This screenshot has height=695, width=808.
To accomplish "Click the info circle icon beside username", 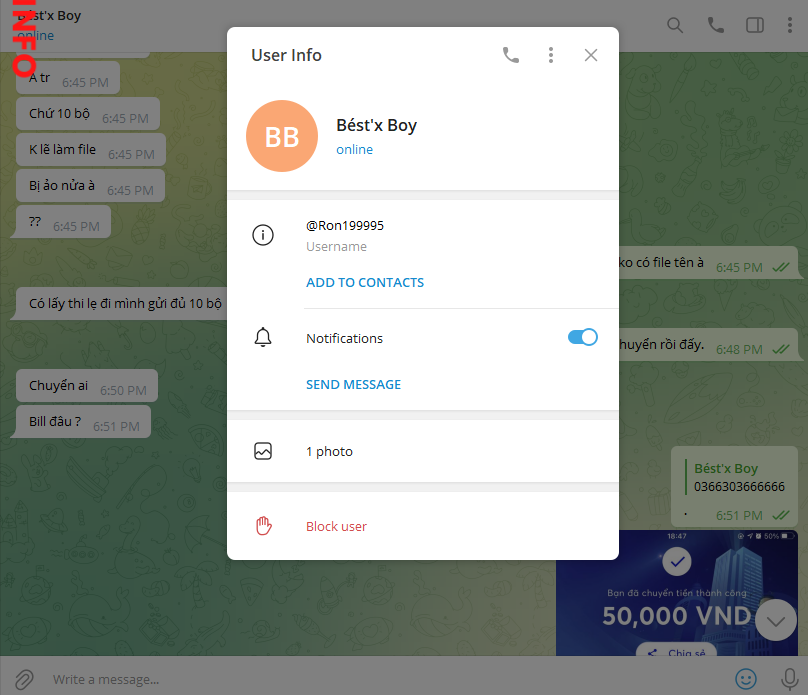I will pos(263,236).
